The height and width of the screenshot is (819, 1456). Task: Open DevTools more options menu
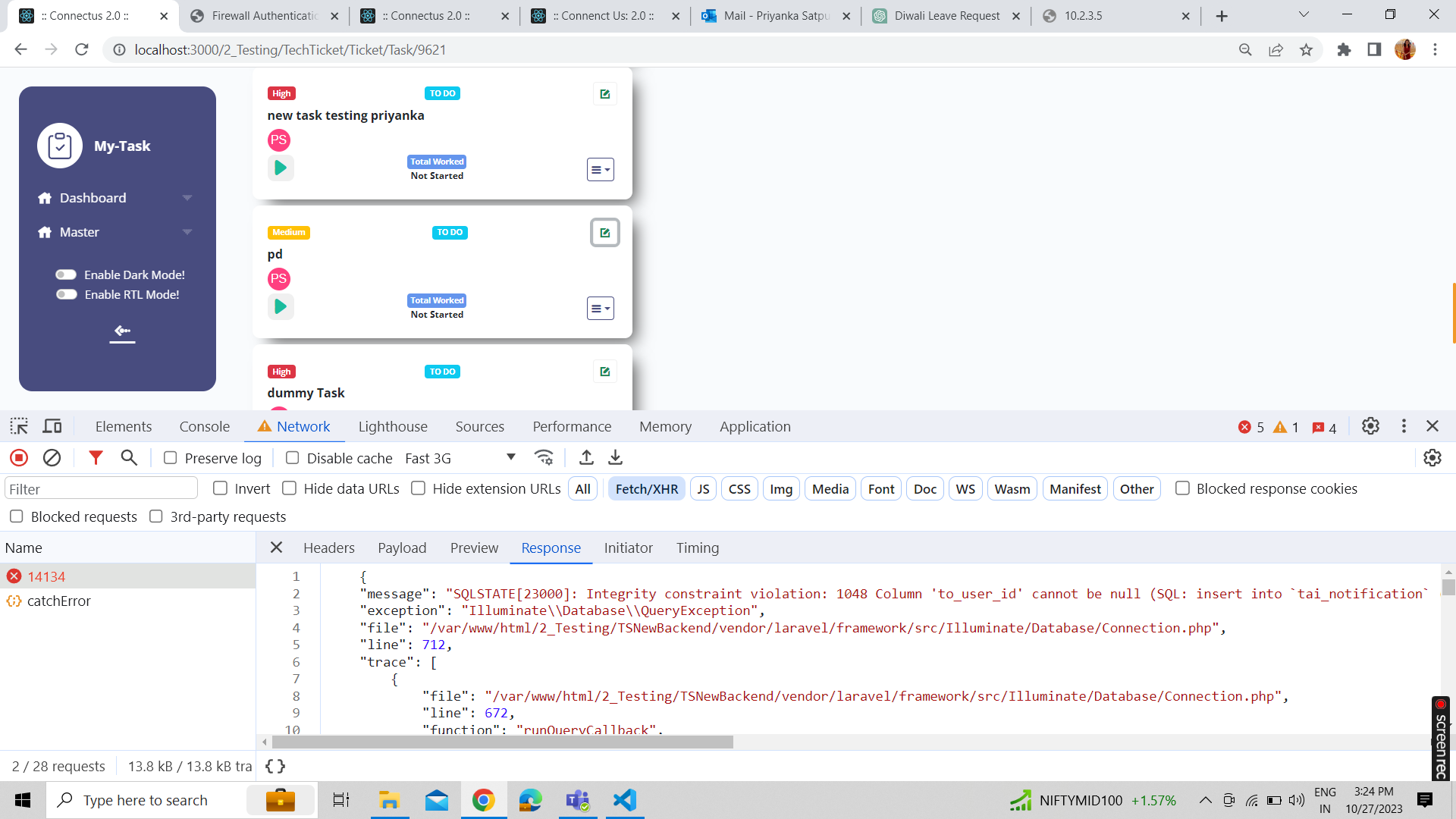tap(1404, 426)
